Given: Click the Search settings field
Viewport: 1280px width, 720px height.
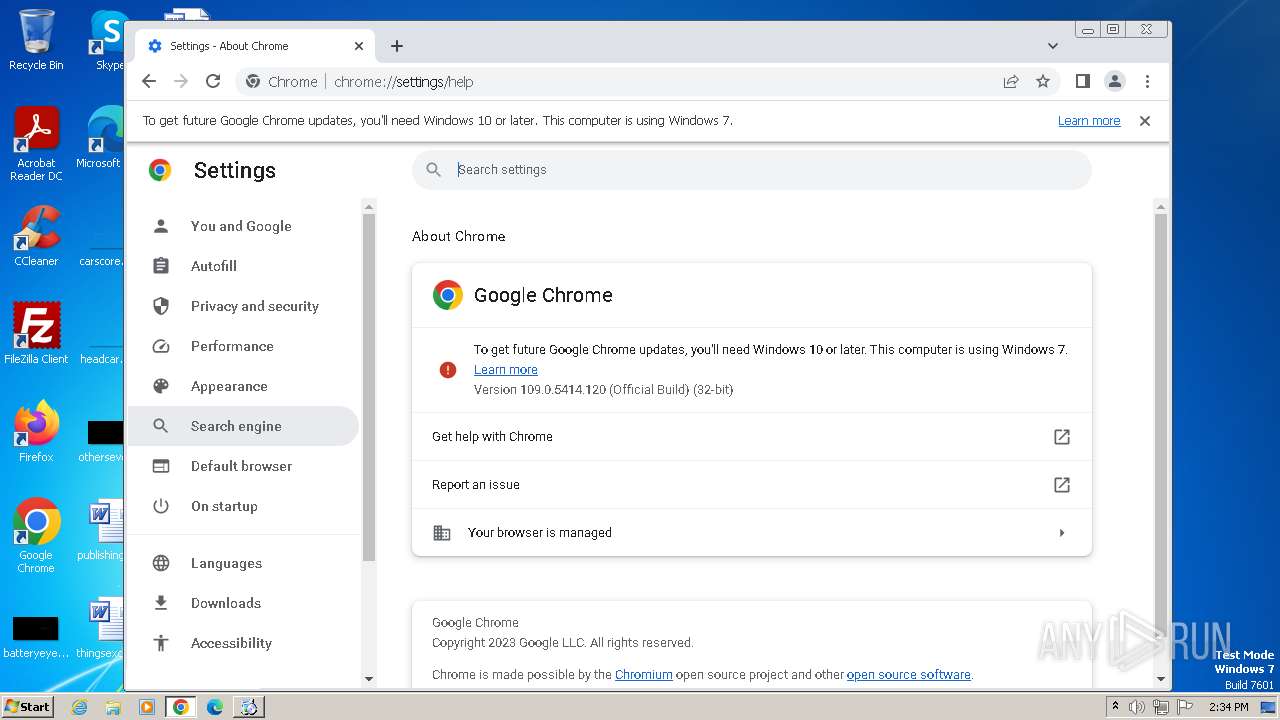Looking at the screenshot, I should 752,170.
